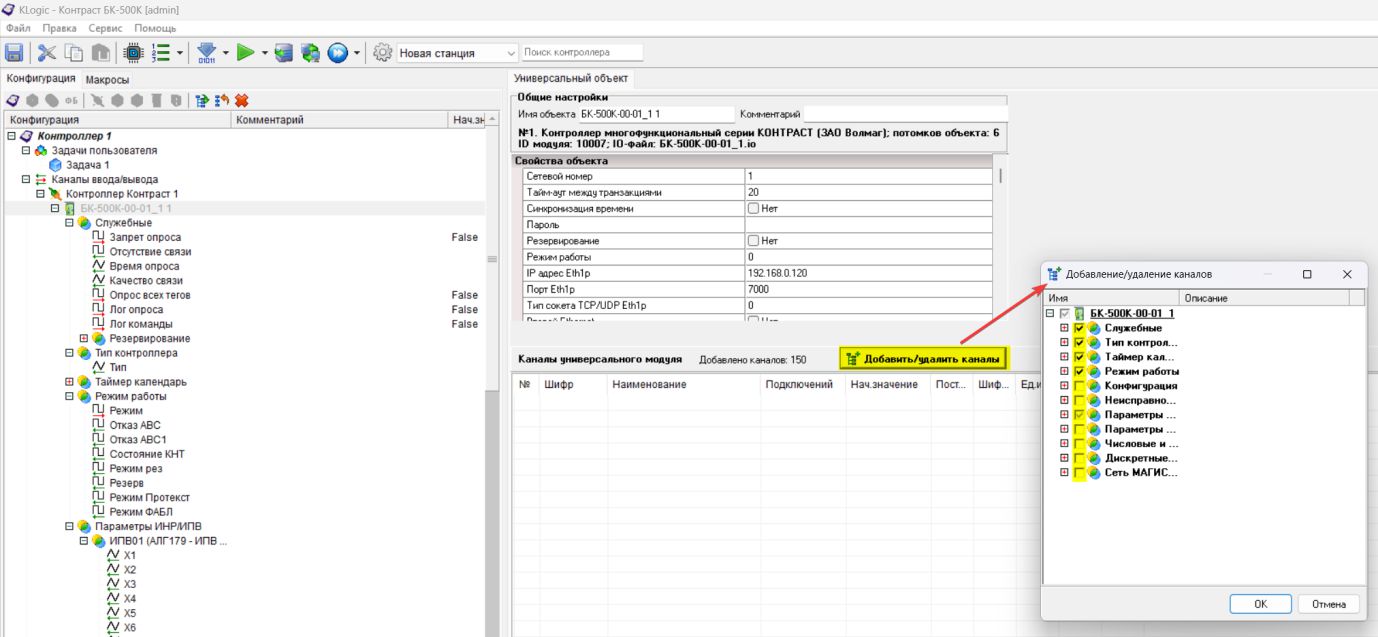Viewport: 1378px width, 637px height.
Task: Switch to the Макросы tab
Action: pos(107,79)
